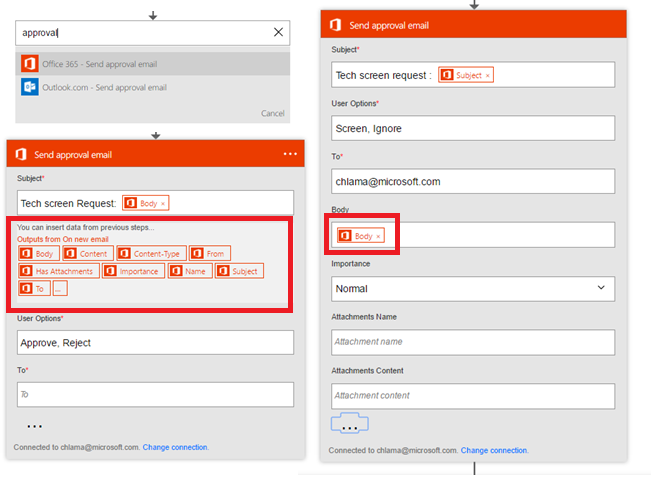Click the Attachments Name input field

coord(473,342)
